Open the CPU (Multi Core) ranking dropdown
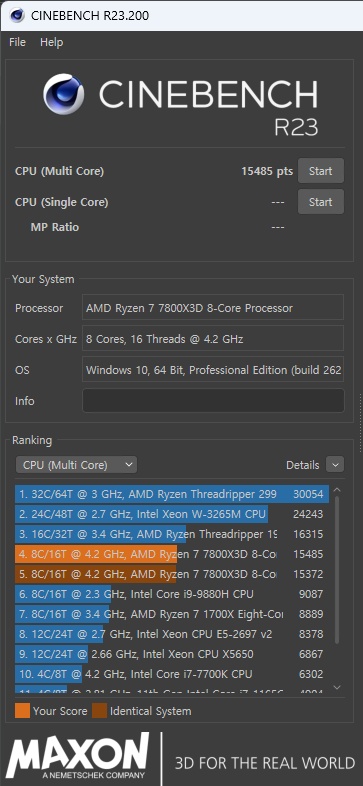This screenshot has width=363, height=786. 76,465
